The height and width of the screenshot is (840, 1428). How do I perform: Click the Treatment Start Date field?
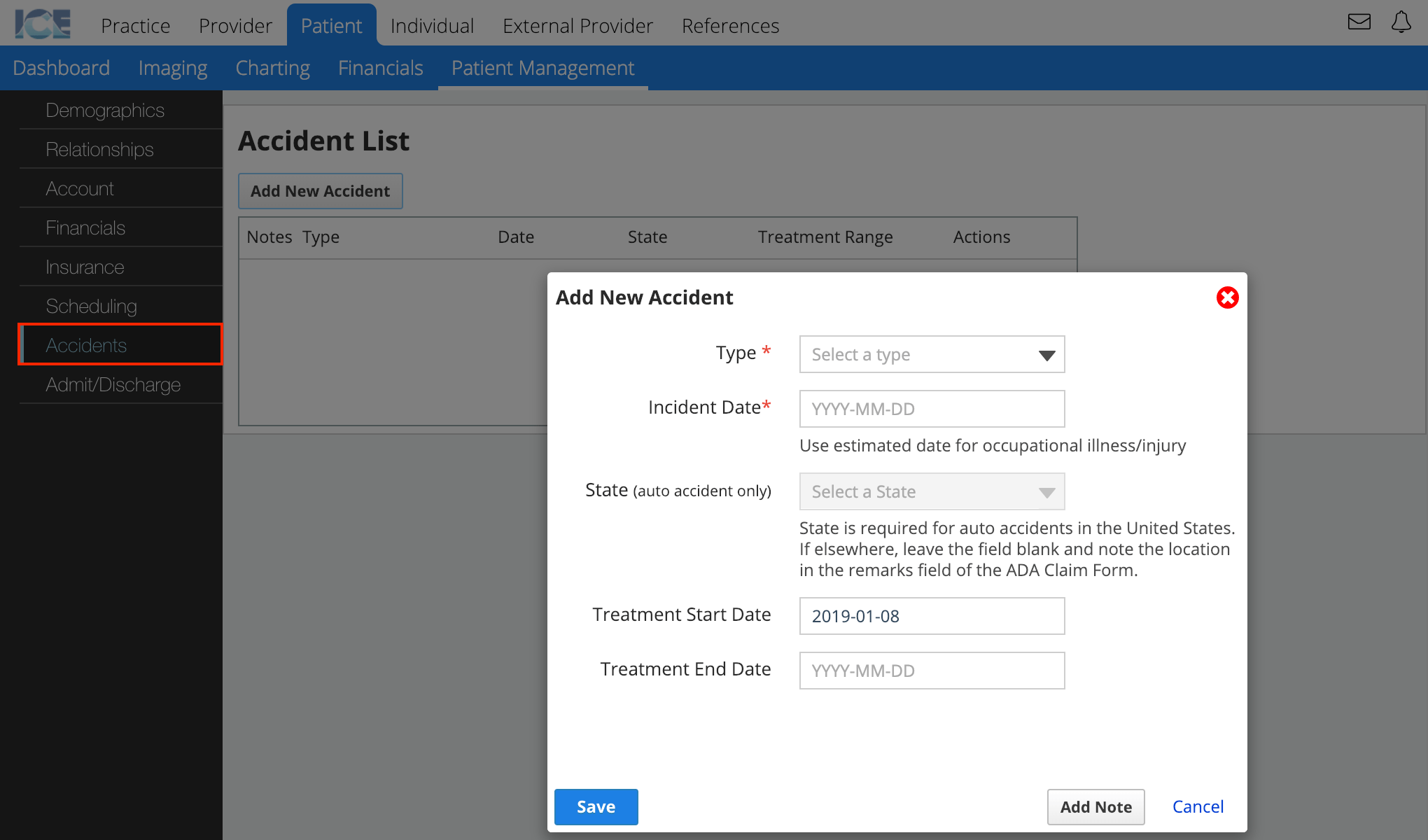932,616
